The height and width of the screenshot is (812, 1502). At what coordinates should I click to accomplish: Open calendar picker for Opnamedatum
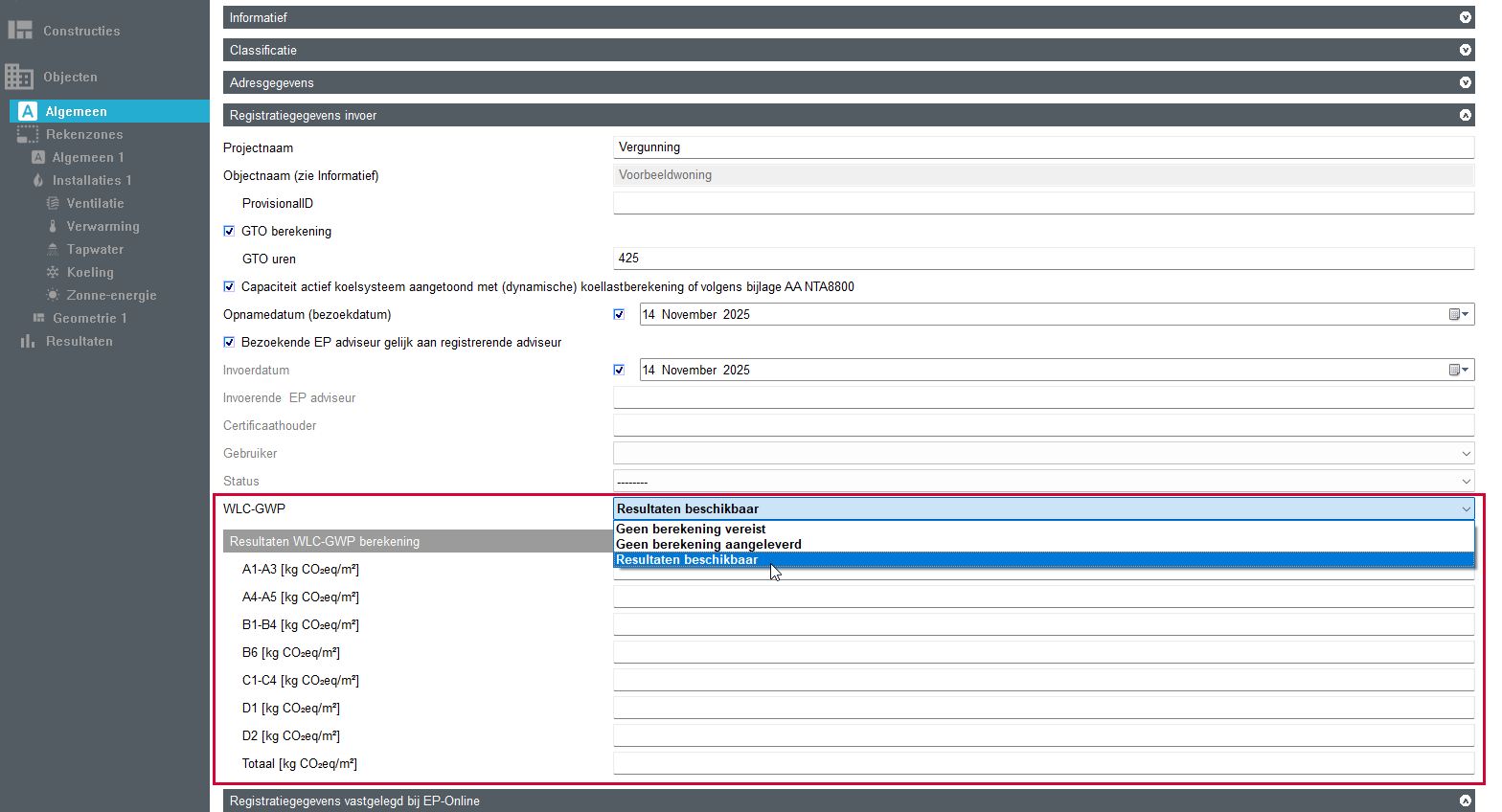point(1458,314)
